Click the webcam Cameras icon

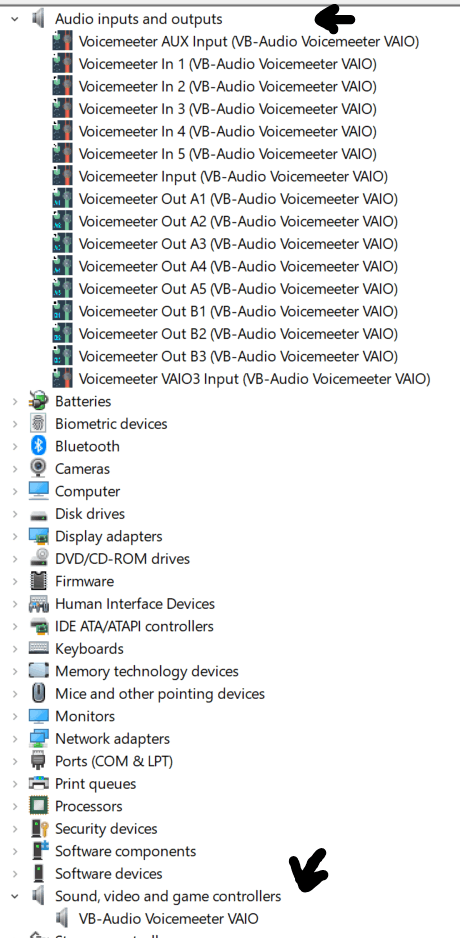tap(38, 468)
